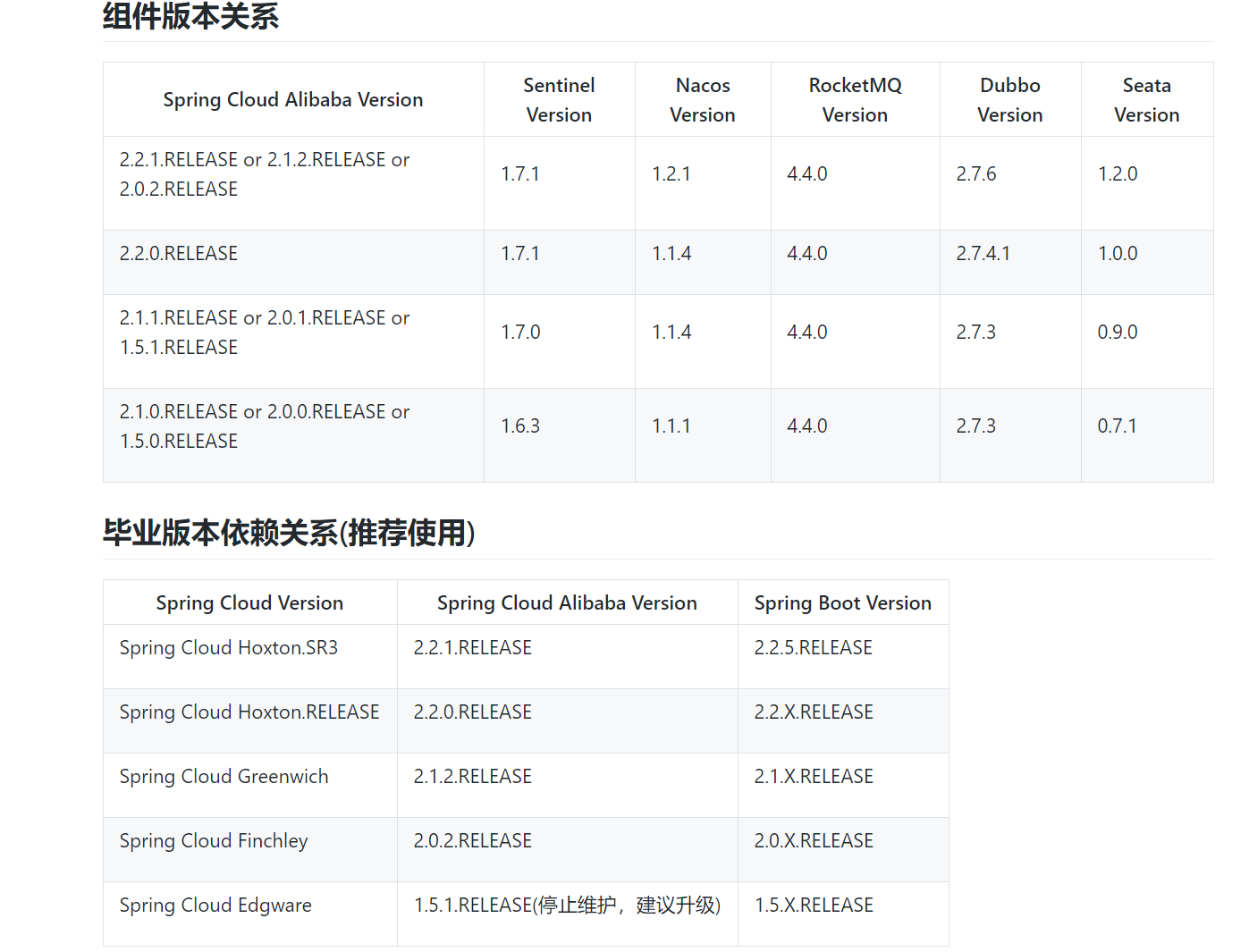Click the Spring Cloud Version column header
Viewport: 1249px width, 952px height.
point(249,603)
